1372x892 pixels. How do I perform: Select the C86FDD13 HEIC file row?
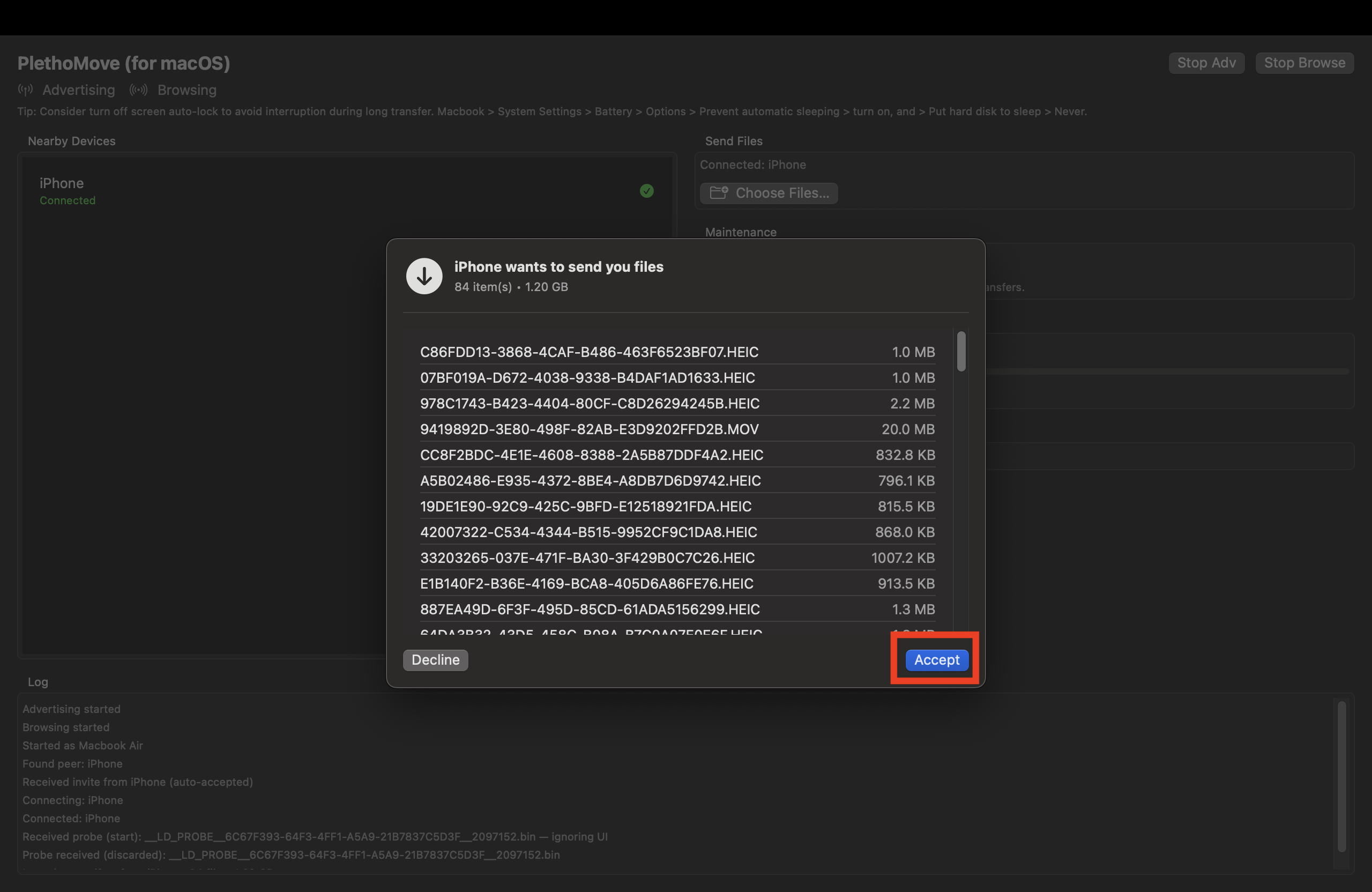coord(590,352)
